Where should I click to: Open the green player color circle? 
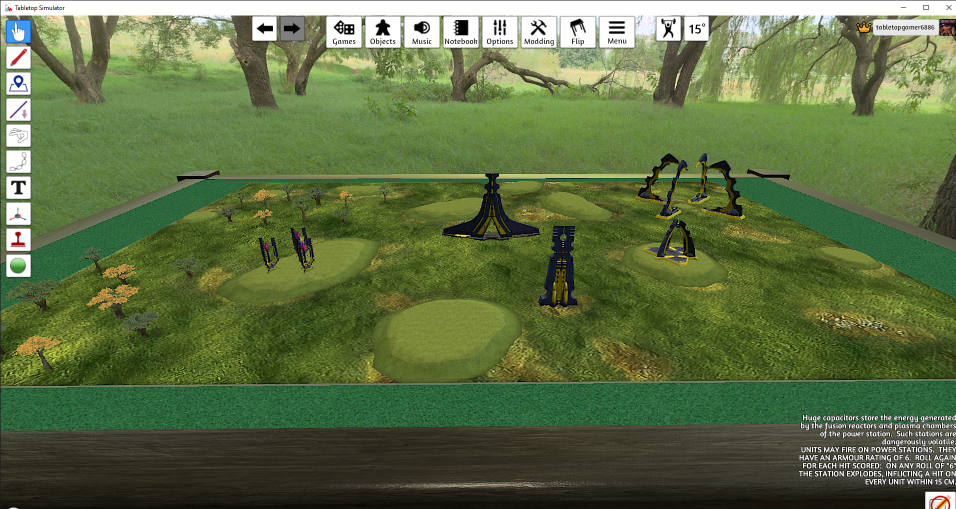pyautogui.click(x=18, y=266)
